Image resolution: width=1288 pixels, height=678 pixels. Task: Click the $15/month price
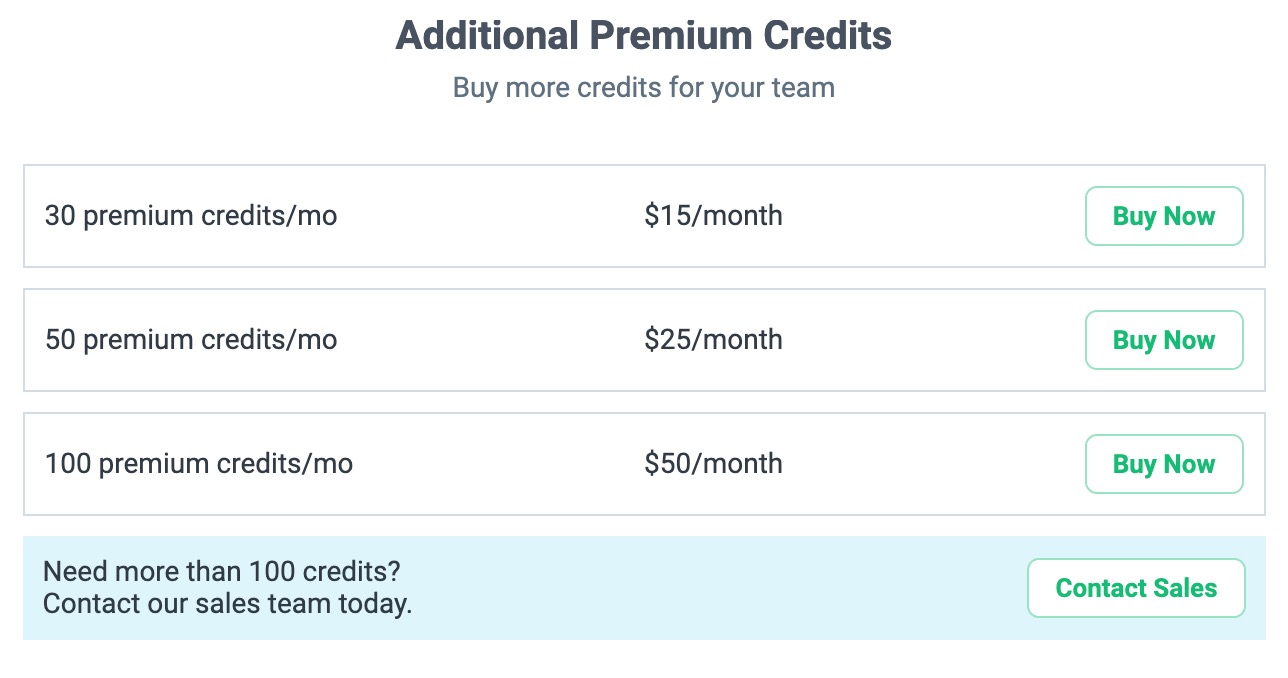tap(713, 216)
